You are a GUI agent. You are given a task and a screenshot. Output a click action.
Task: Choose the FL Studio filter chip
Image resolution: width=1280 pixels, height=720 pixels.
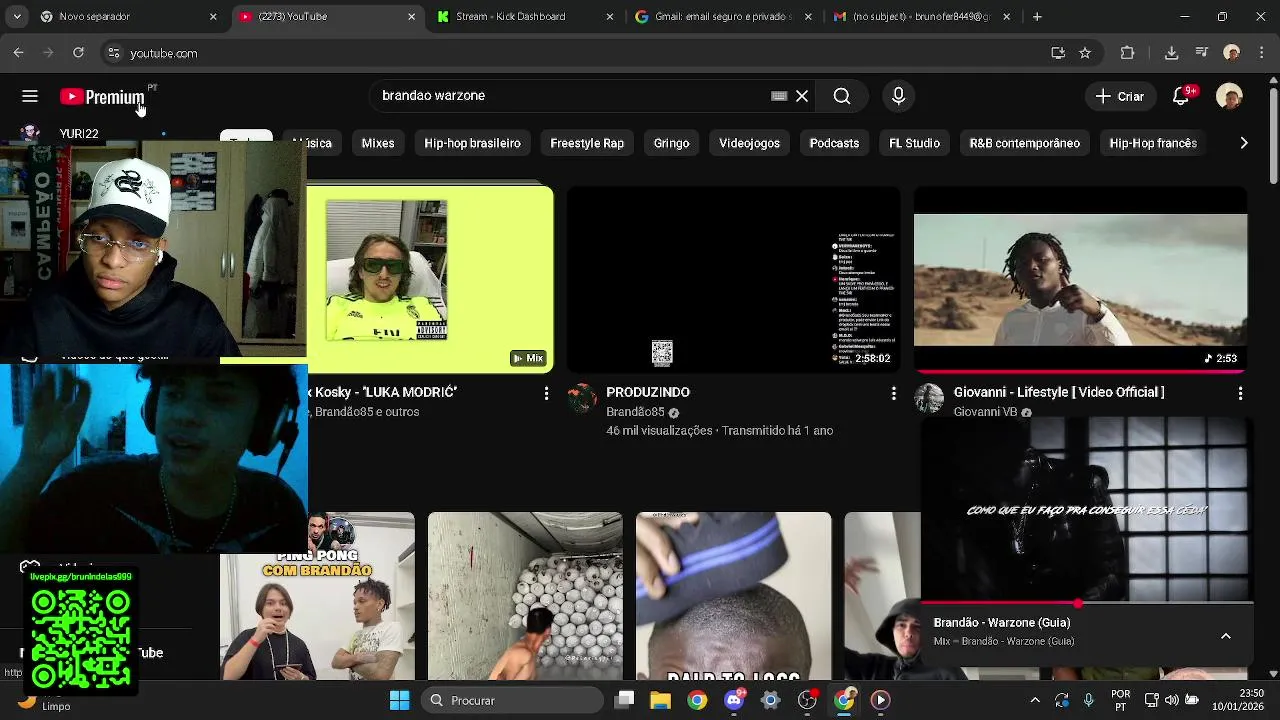coord(914,143)
